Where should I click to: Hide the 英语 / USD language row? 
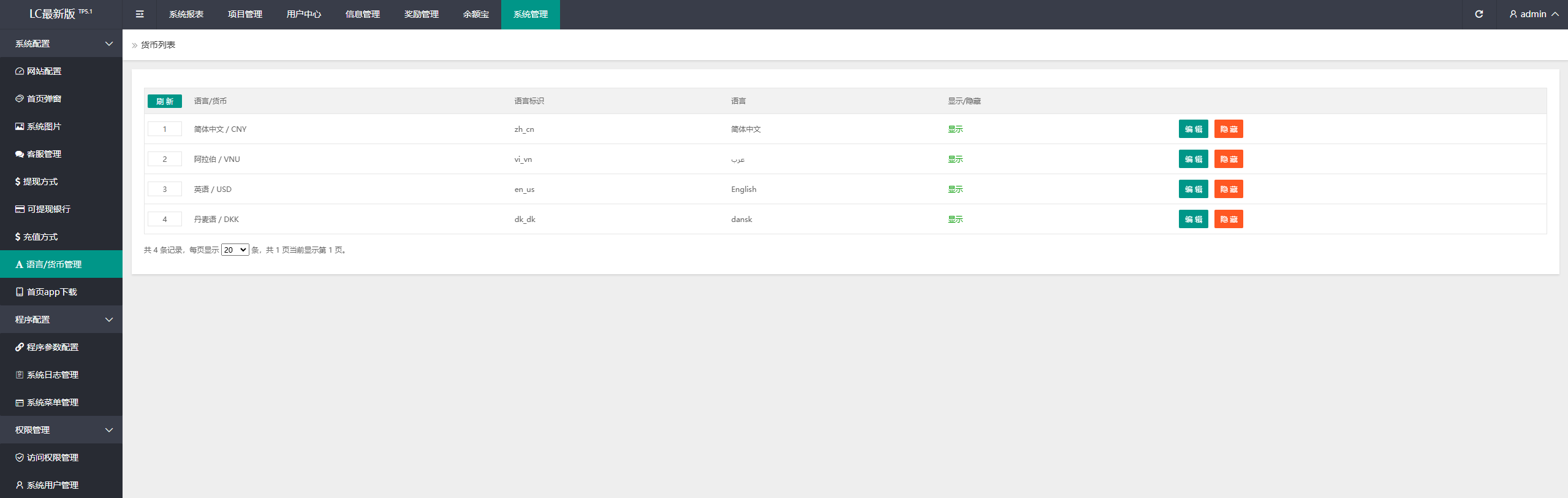(1228, 189)
